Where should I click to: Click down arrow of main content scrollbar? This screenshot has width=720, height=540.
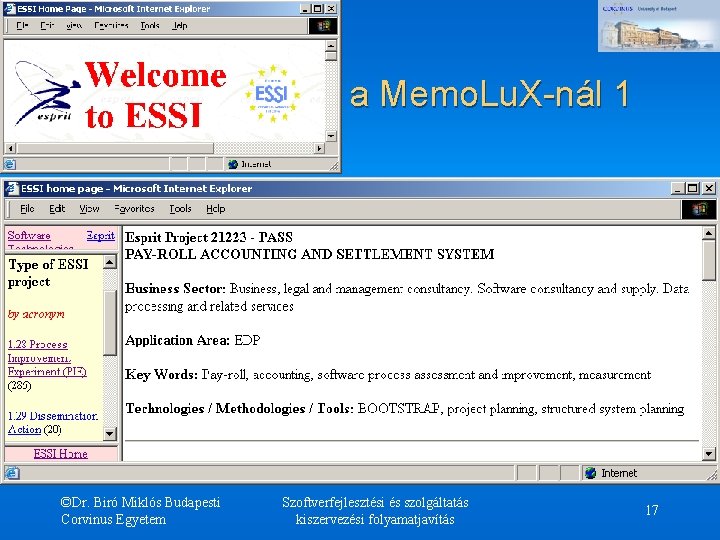(x=709, y=454)
